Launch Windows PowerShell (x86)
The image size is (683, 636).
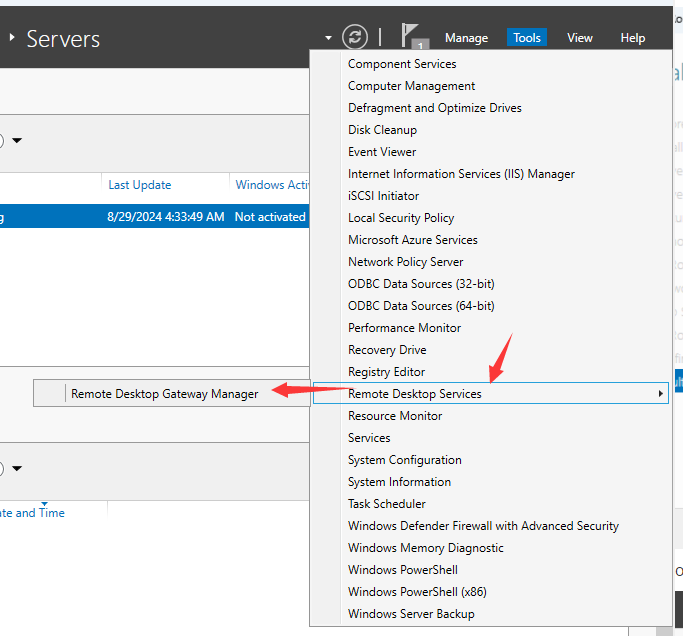pyautogui.click(x=417, y=592)
